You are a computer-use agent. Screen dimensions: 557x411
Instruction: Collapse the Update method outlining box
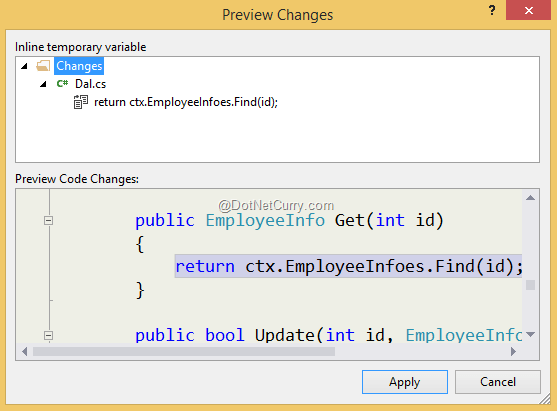click(49, 335)
